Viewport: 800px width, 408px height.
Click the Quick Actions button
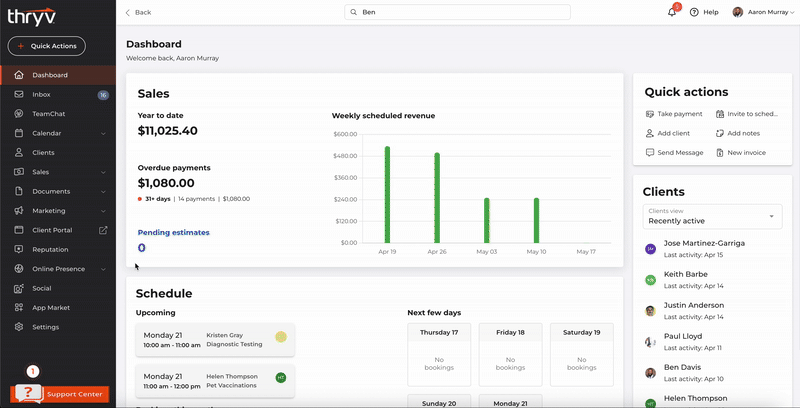46,46
